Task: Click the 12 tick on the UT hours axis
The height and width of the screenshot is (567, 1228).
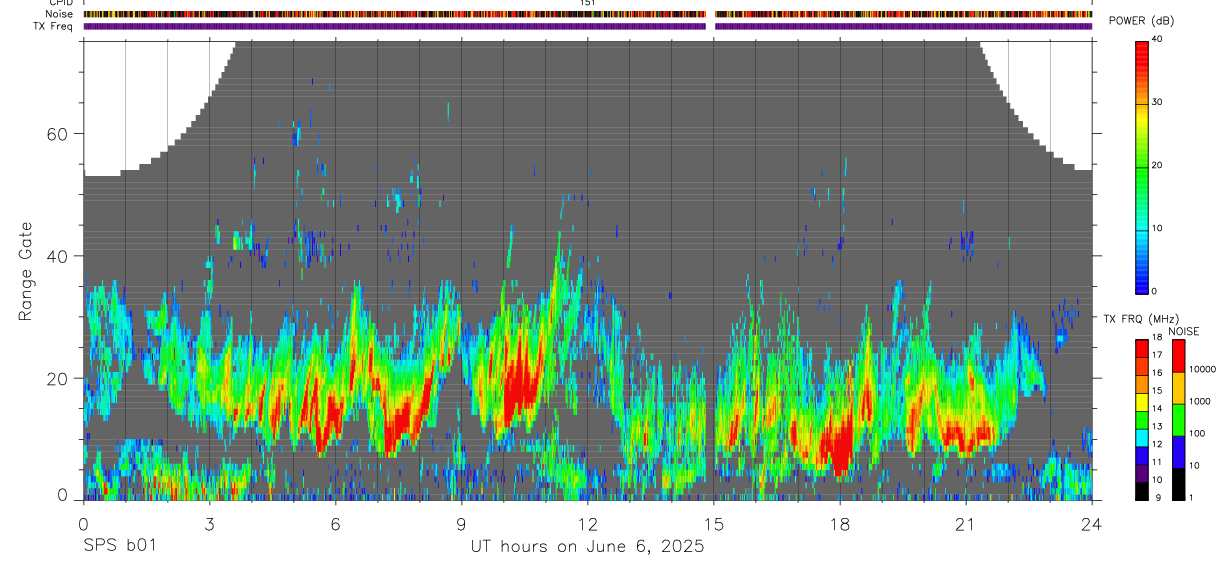Action: [x=588, y=523]
